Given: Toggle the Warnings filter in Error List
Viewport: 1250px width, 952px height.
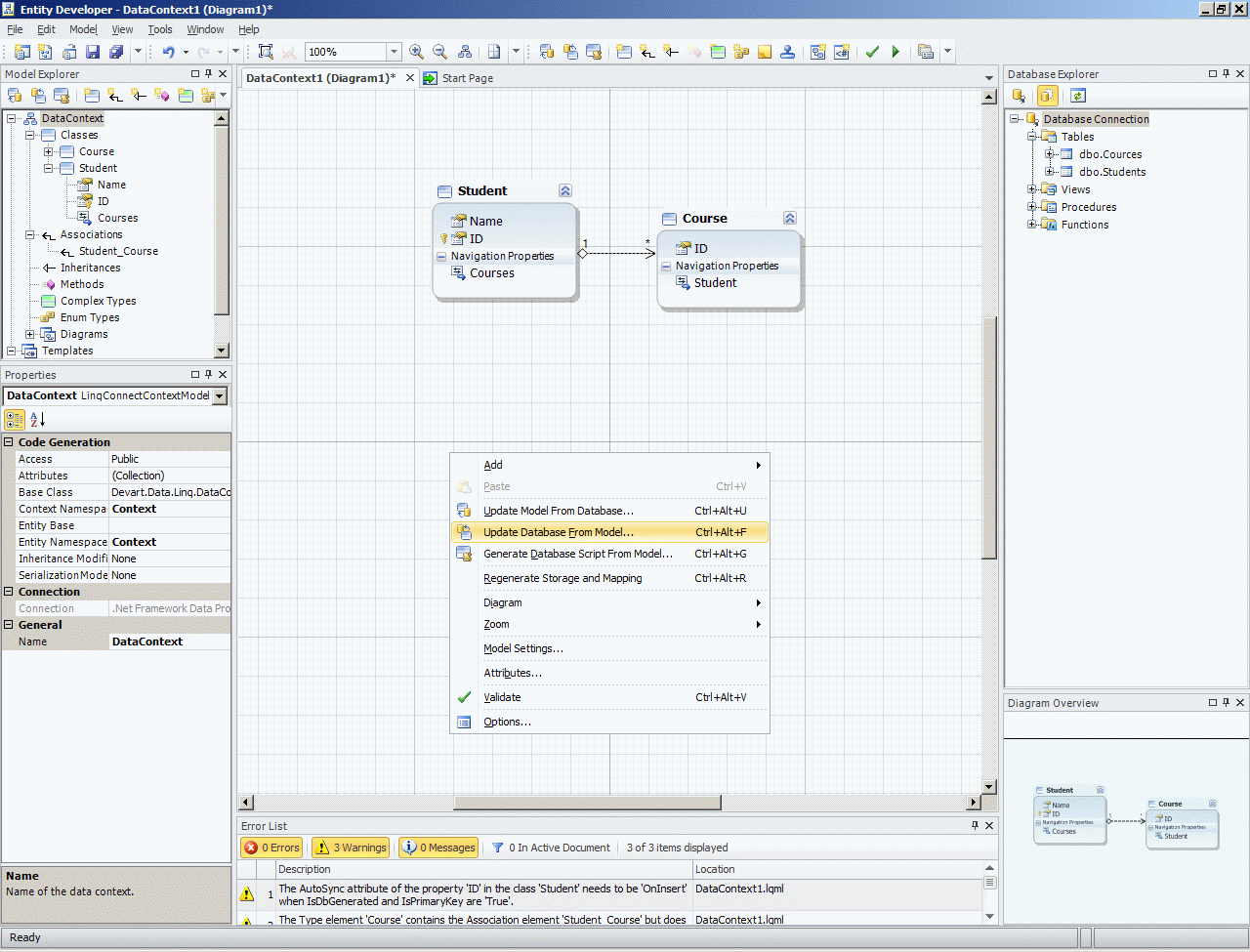Looking at the screenshot, I should 351,848.
